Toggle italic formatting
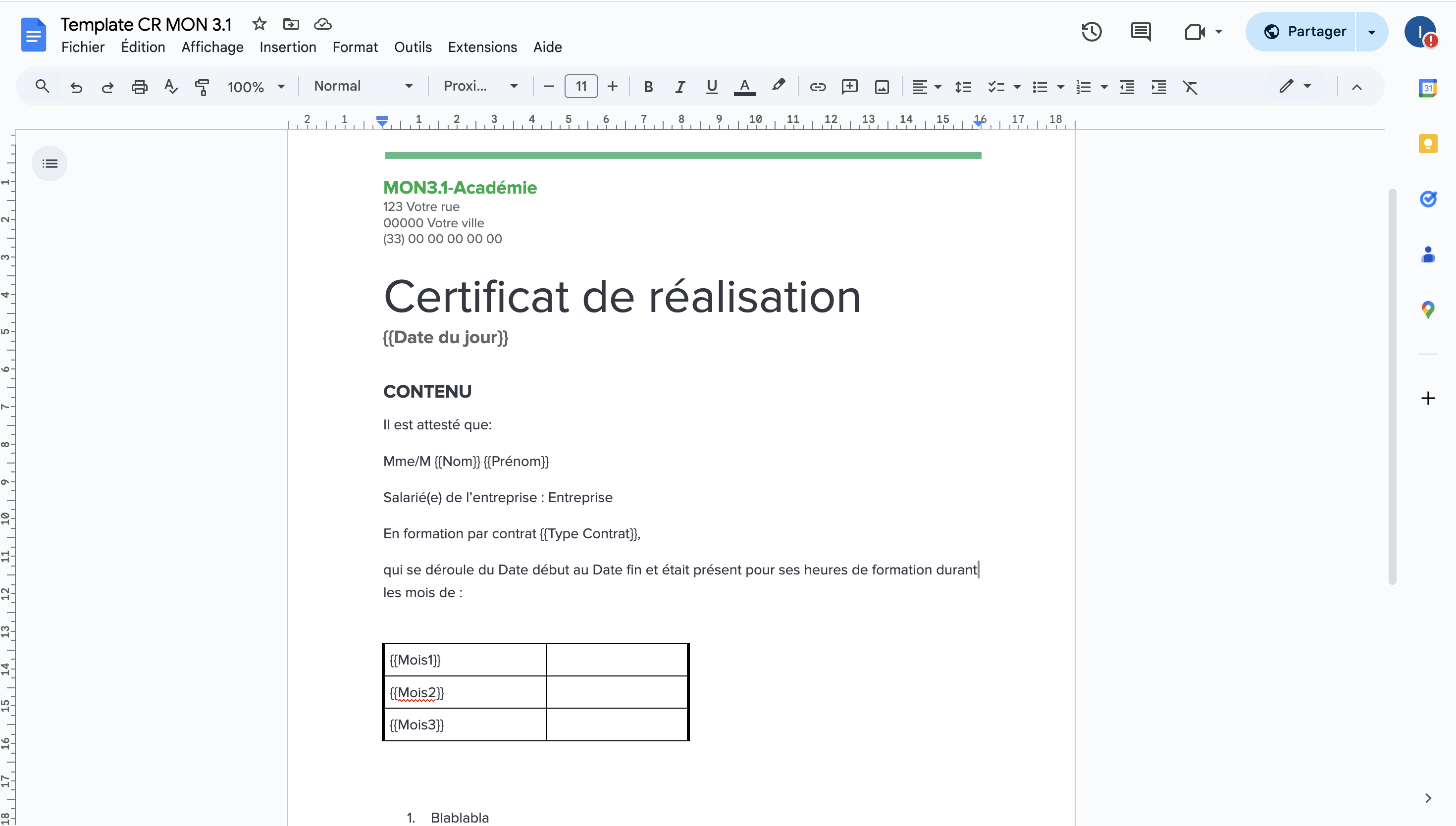The height and width of the screenshot is (826, 1456). point(679,87)
